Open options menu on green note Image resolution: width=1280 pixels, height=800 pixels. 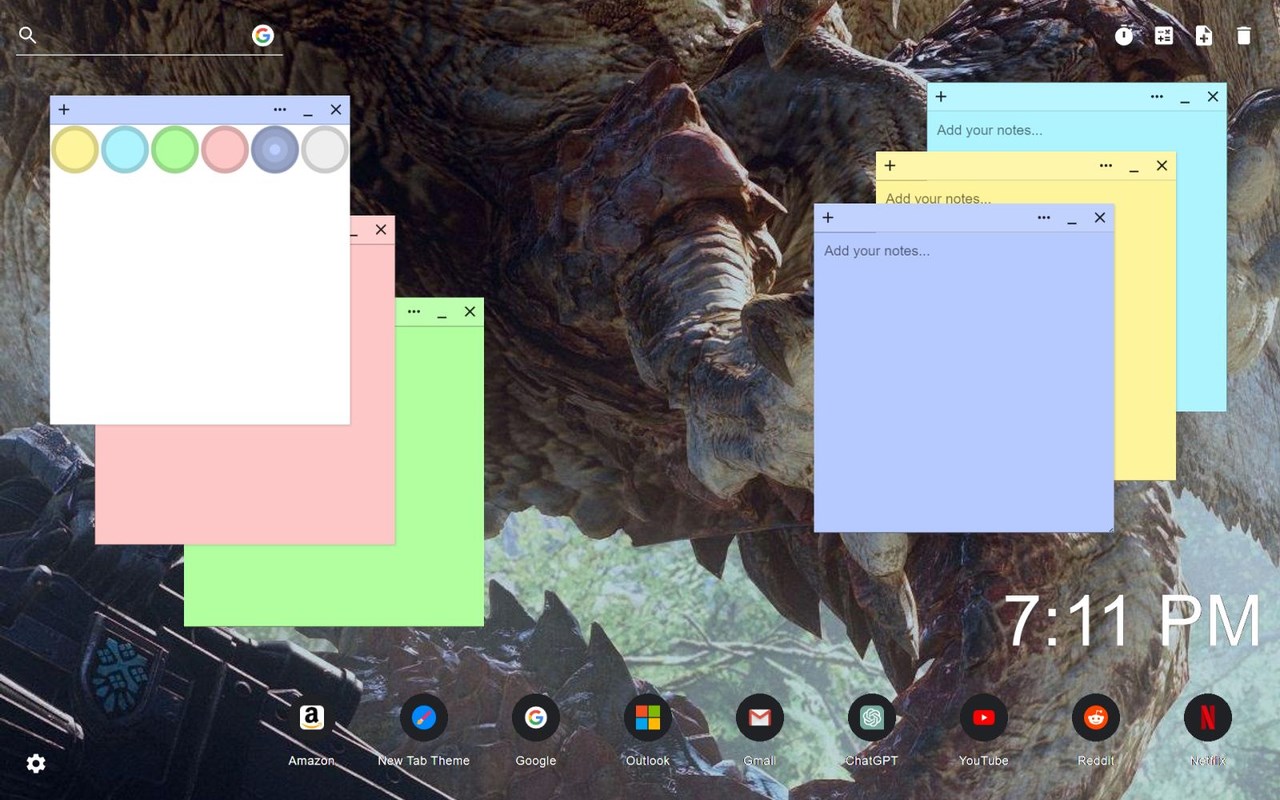coord(414,312)
